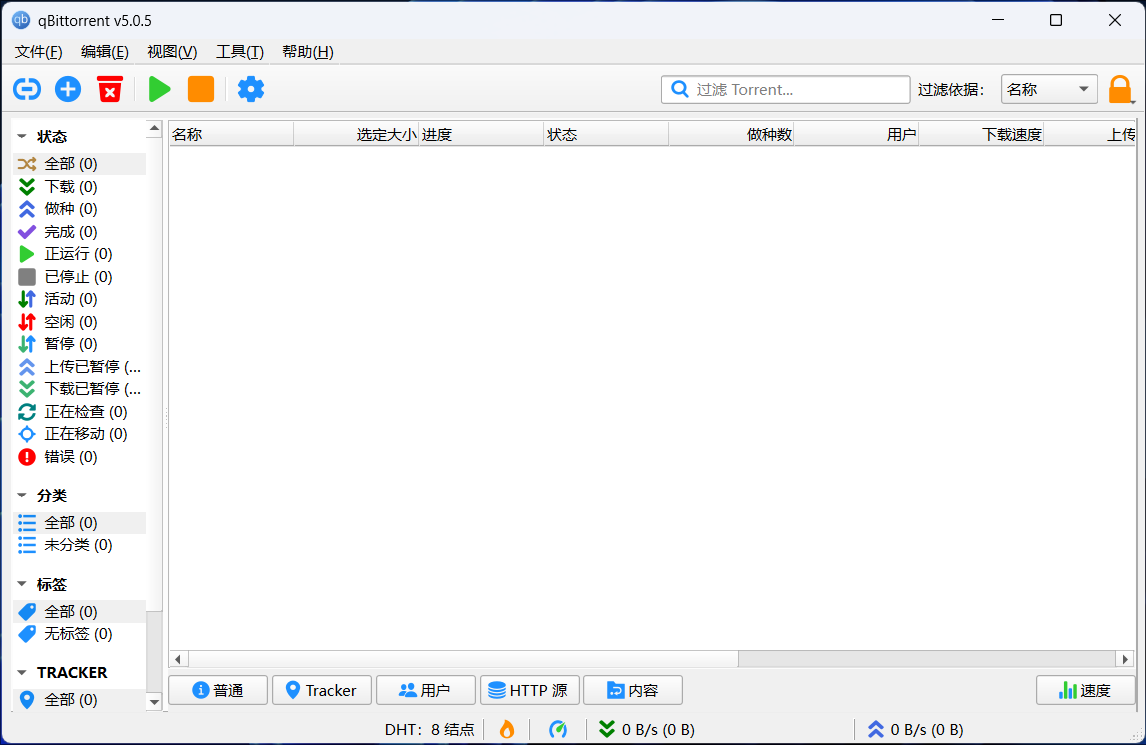
Task: Toggle the UI lock padlock icon
Action: tap(1120, 89)
